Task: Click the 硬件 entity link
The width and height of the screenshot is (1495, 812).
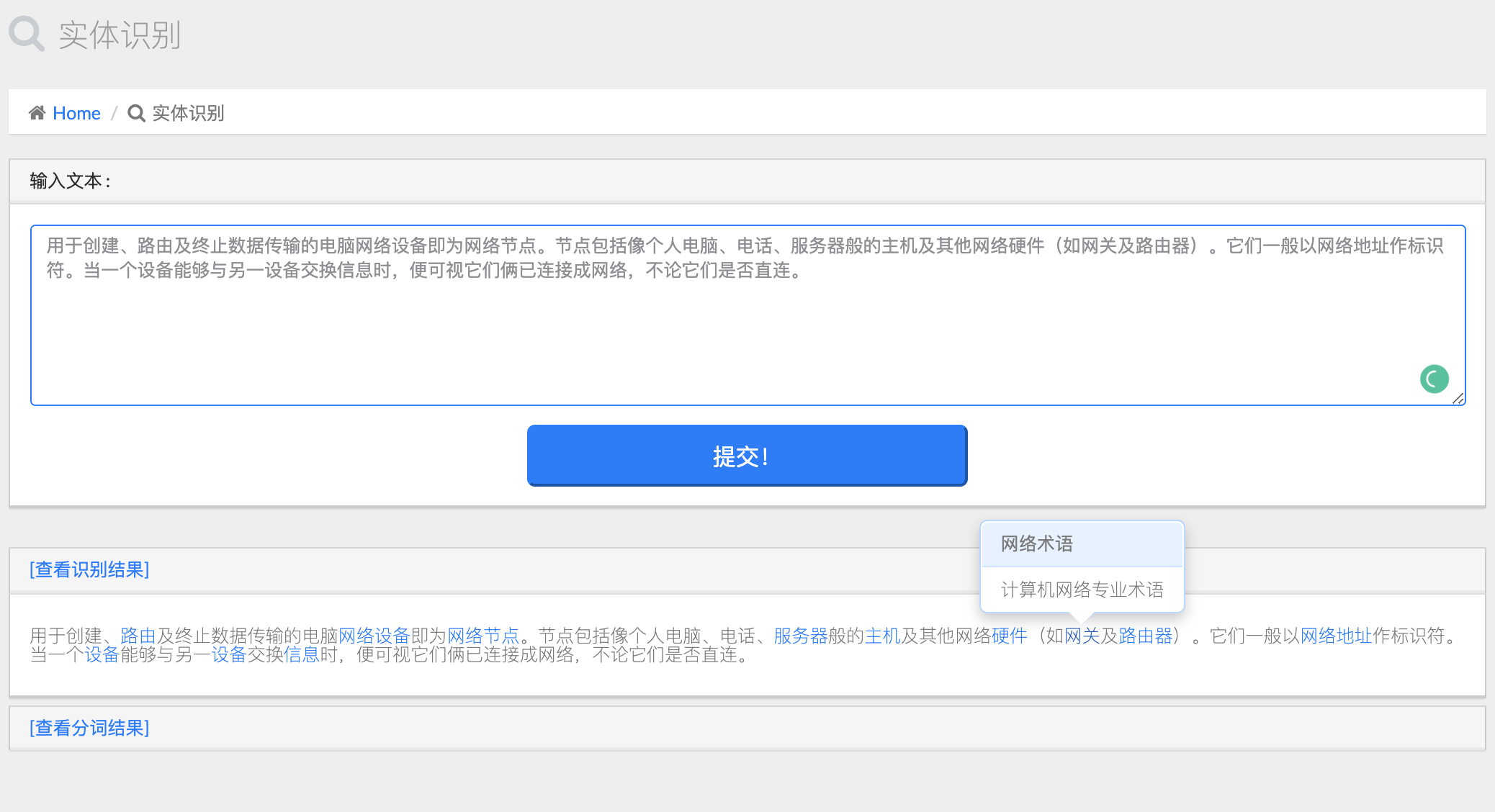Action: 1009,636
